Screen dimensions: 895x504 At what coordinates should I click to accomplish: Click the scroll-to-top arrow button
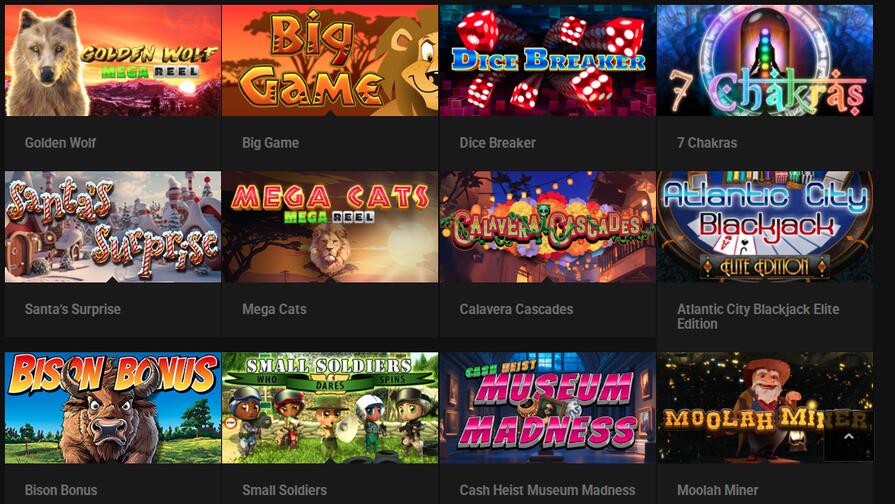(848, 437)
